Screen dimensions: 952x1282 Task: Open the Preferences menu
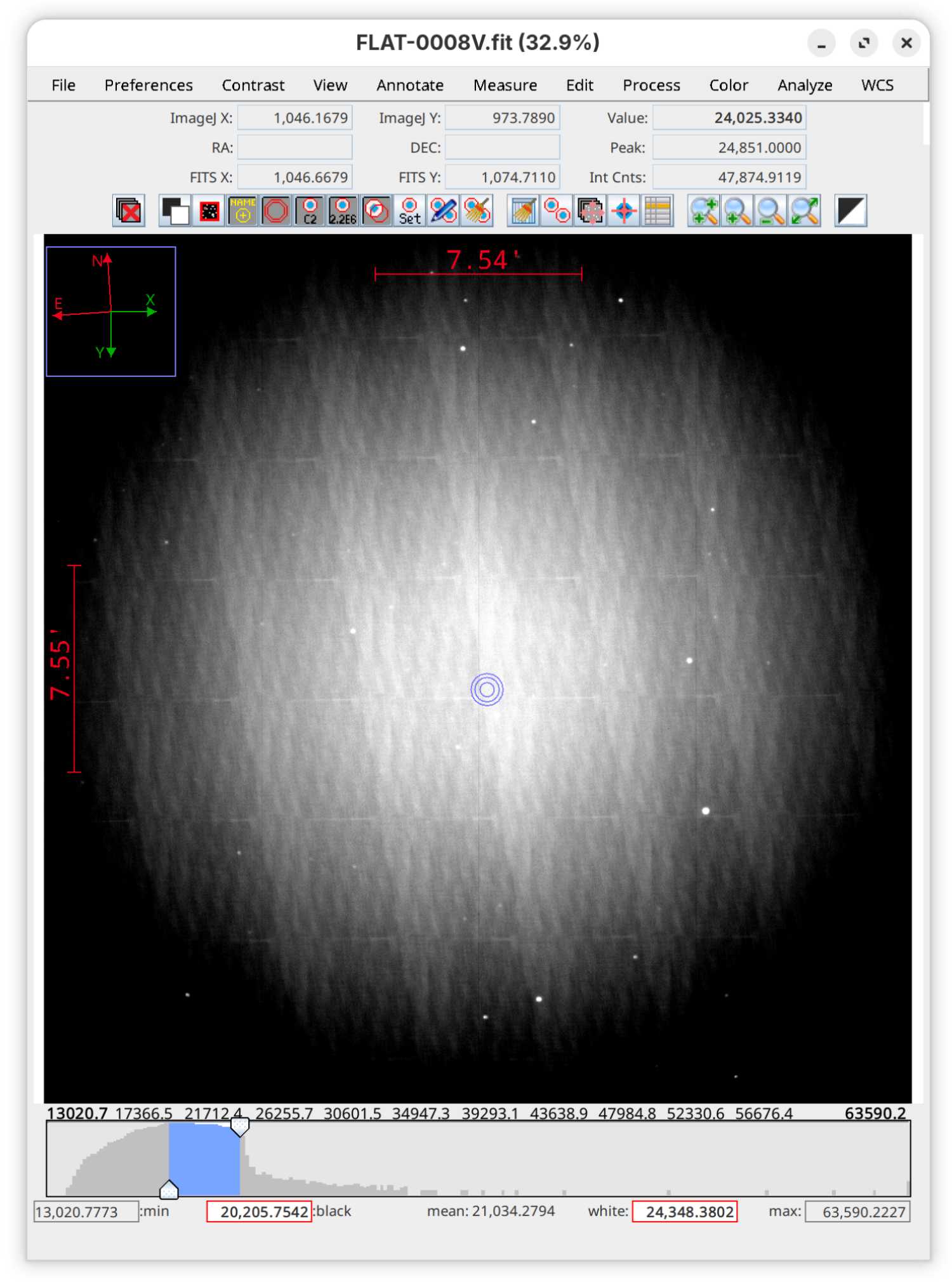point(149,85)
